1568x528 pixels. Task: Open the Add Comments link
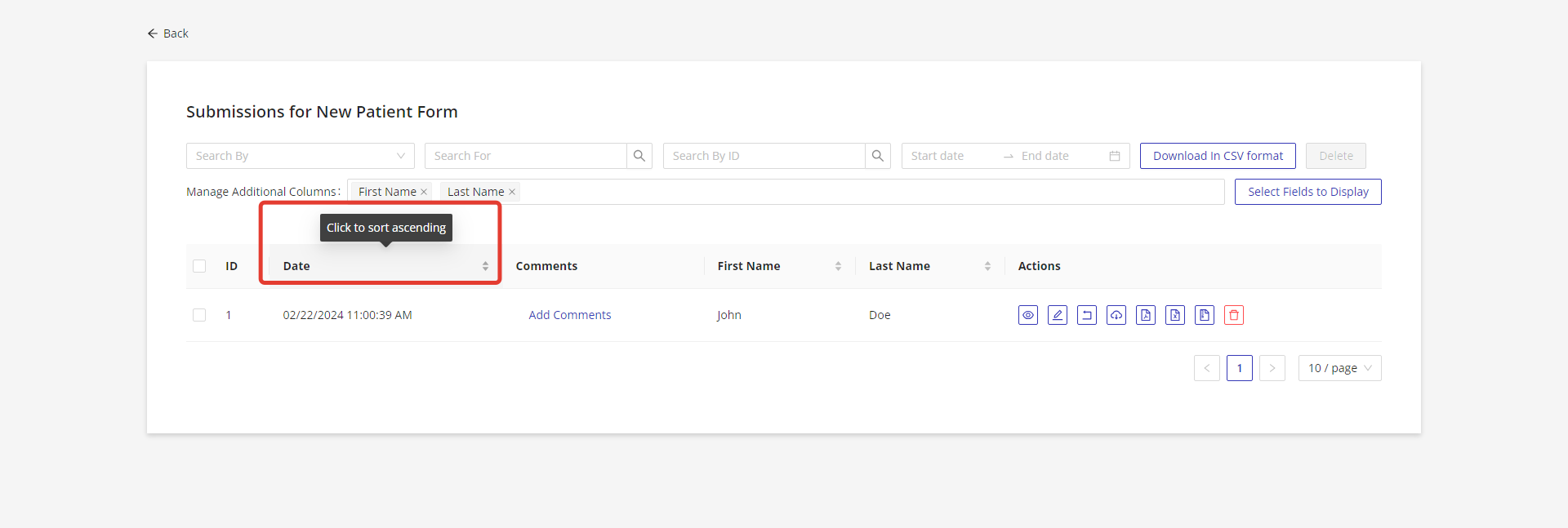coord(569,315)
